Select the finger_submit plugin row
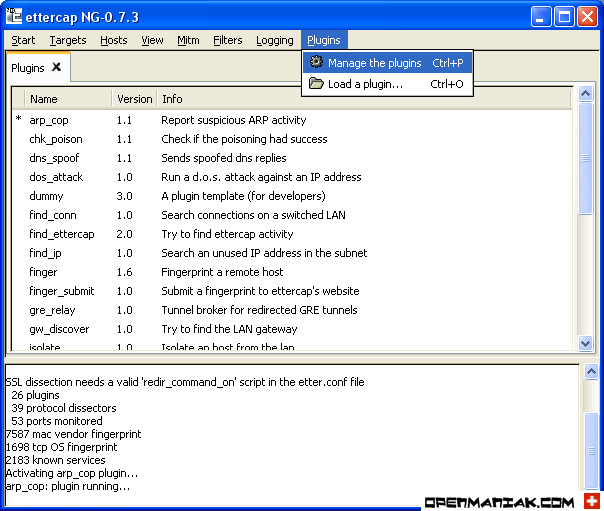 point(292,291)
